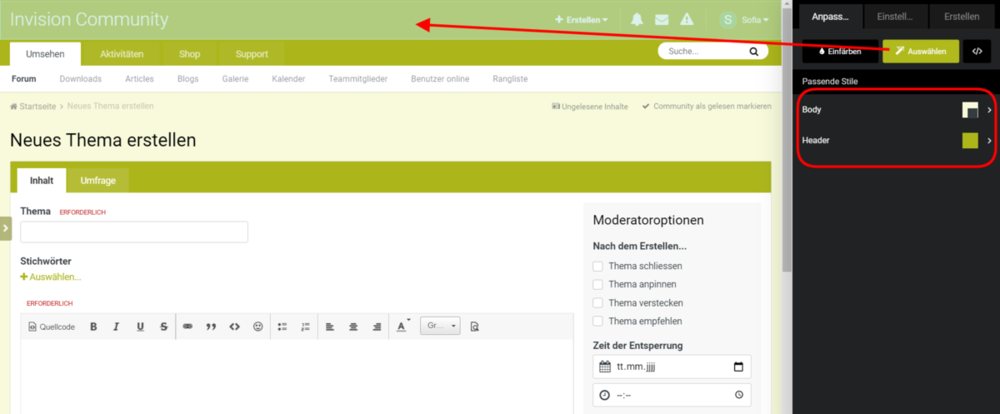Apply underline formatting in editor
Screen dimensions: 1000x414
140,327
